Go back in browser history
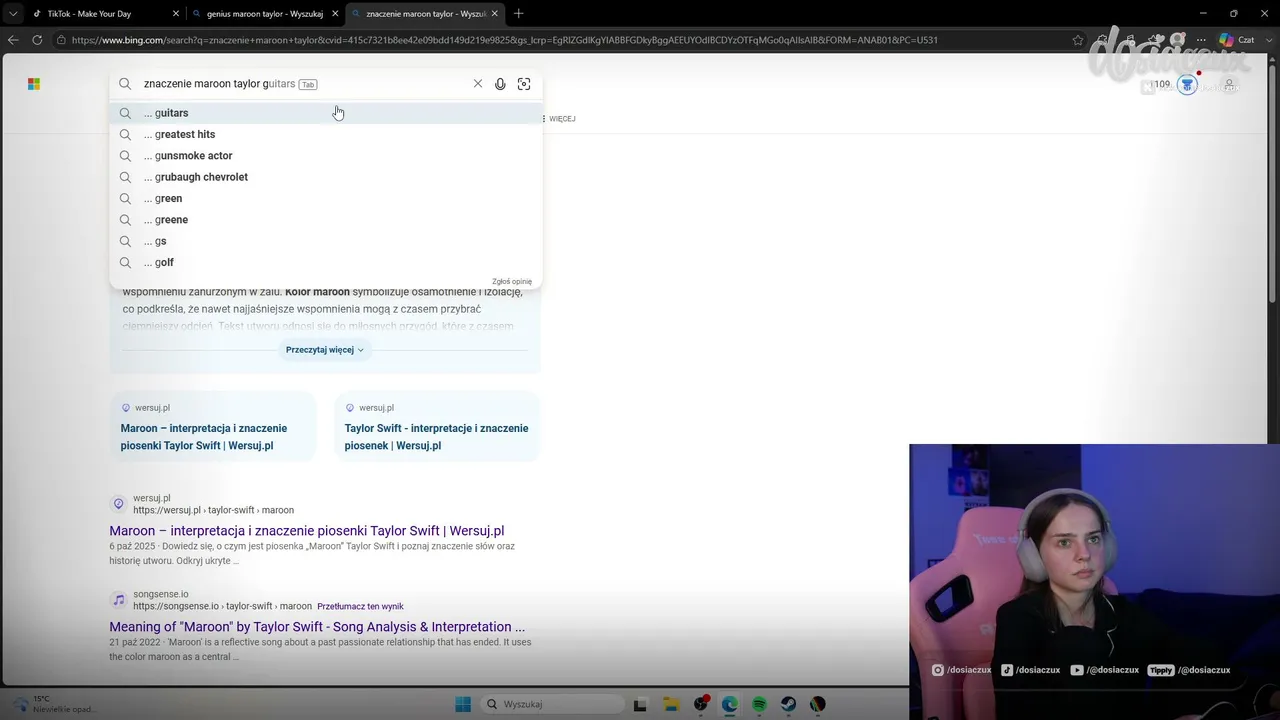This screenshot has height=720, width=1280. [x=13, y=40]
